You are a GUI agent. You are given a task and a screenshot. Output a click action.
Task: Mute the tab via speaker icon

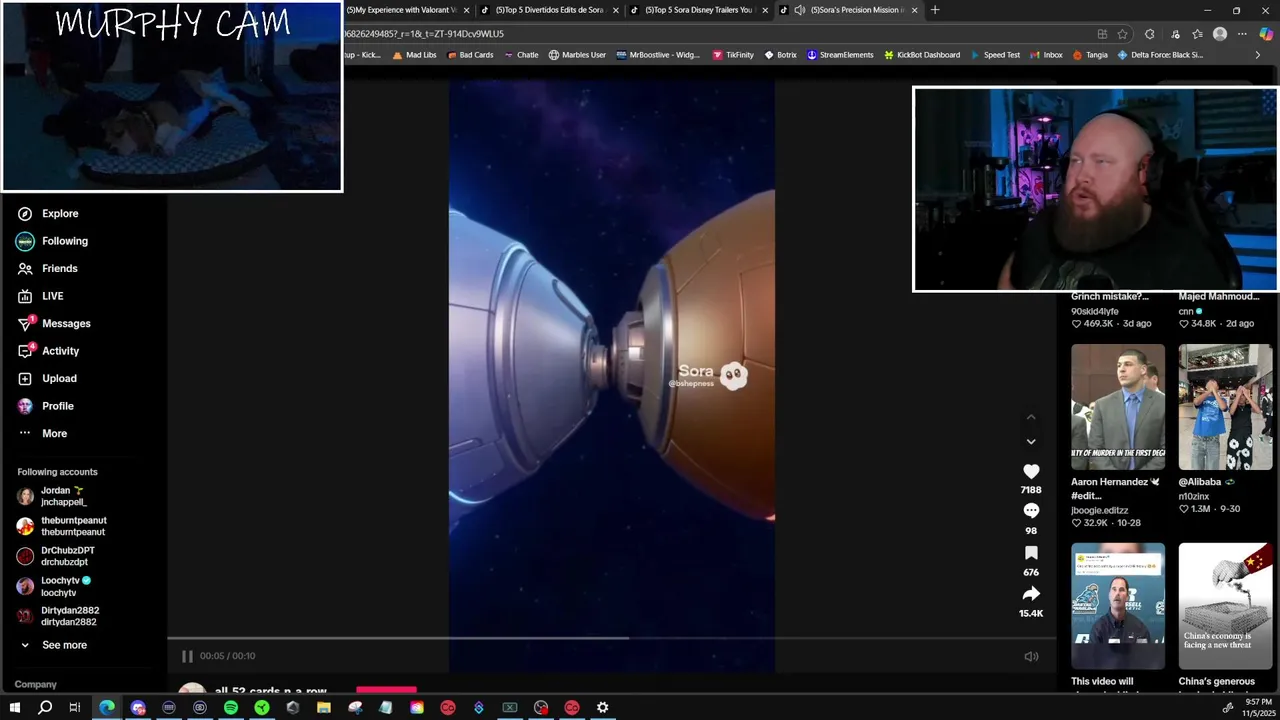(x=799, y=10)
